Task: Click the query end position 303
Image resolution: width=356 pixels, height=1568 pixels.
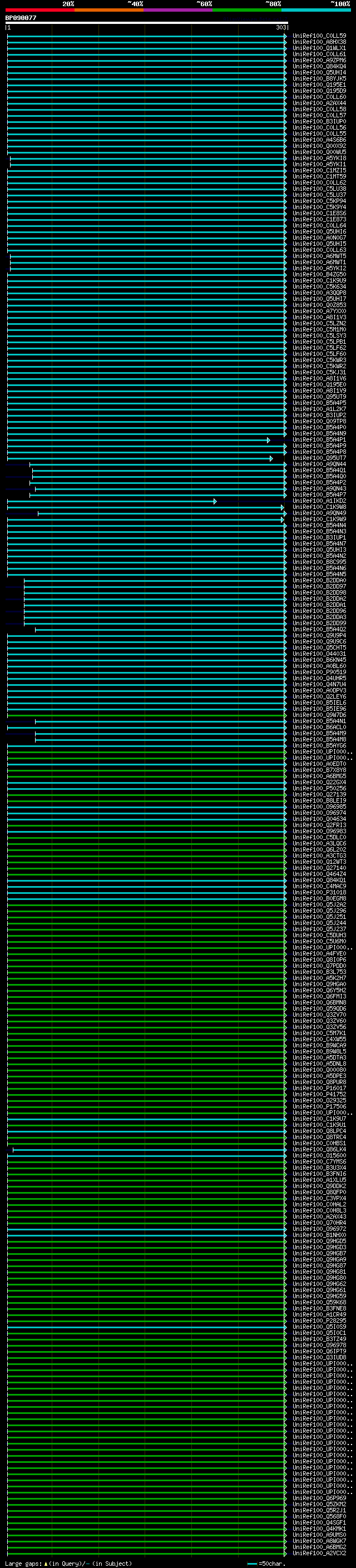Action: pyautogui.click(x=281, y=27)
